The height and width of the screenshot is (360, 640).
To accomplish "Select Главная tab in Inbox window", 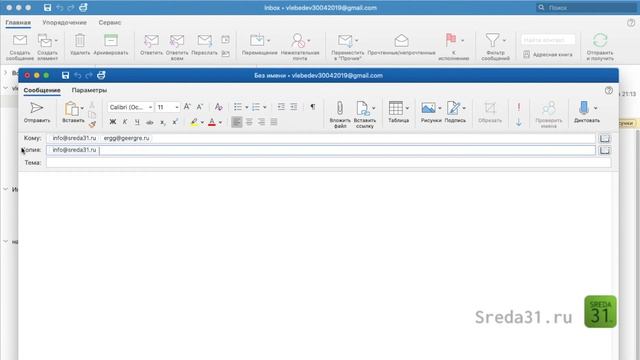I will coord(18,22).
